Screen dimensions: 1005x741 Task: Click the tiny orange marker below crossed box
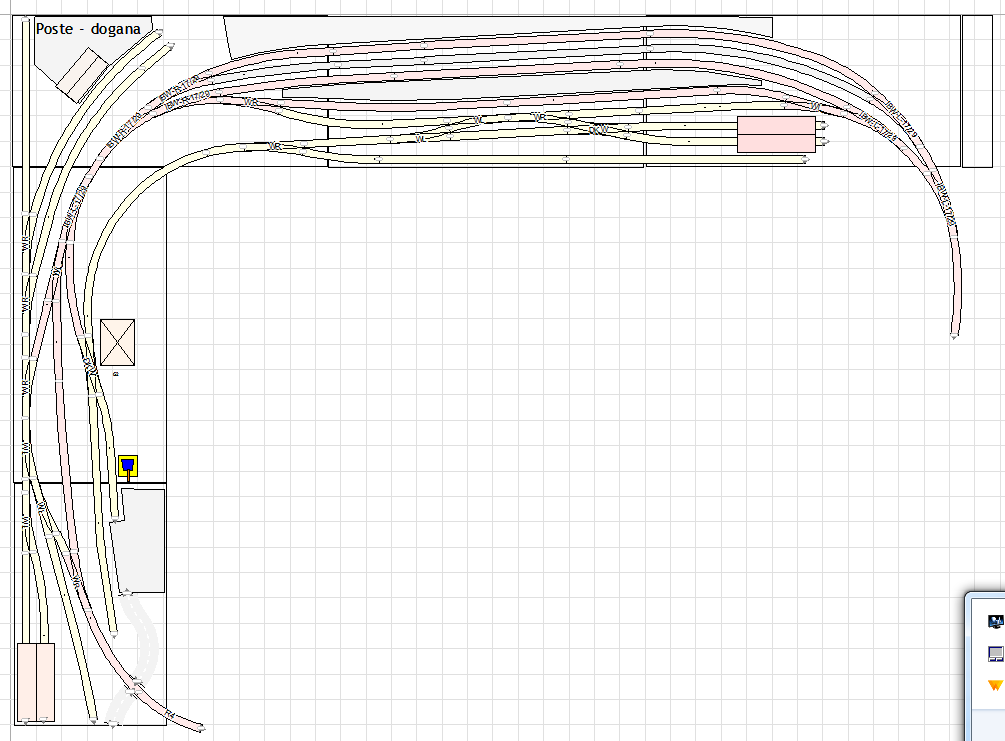click(x=116, y=373)
